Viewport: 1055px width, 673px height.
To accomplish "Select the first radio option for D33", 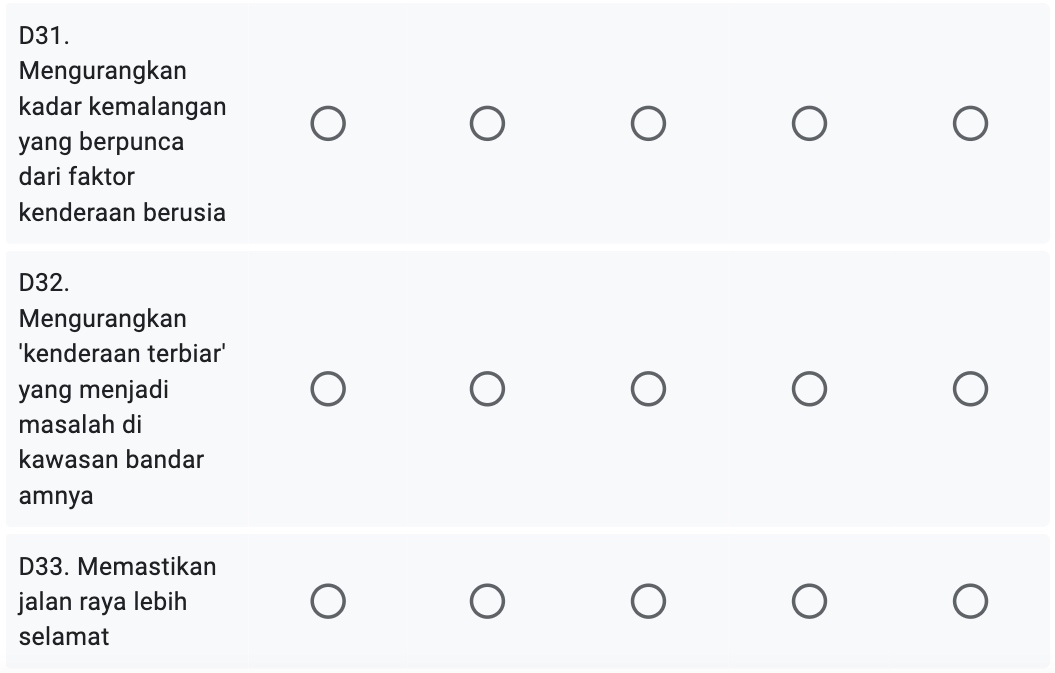I will [x=328, y=602].
